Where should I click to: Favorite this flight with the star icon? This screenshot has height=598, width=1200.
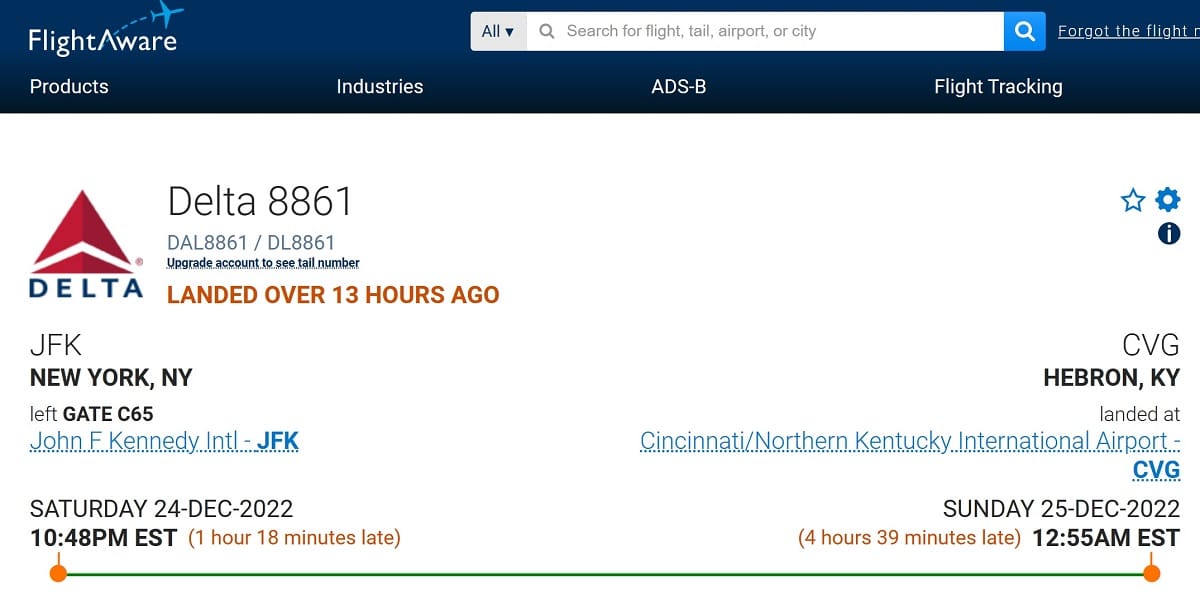pyautogui.click(x=1133, y=201)
